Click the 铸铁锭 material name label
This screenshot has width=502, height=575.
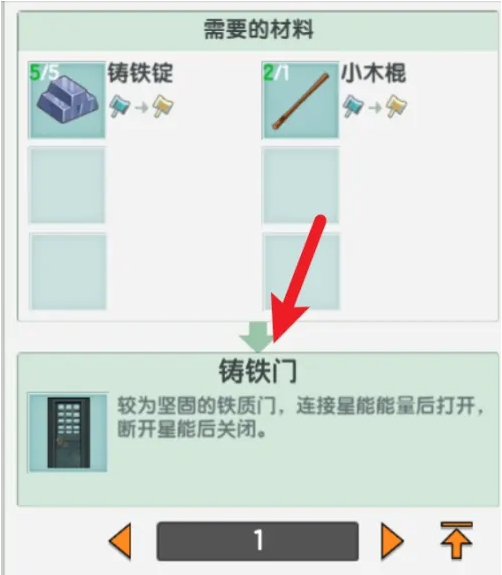140,73
